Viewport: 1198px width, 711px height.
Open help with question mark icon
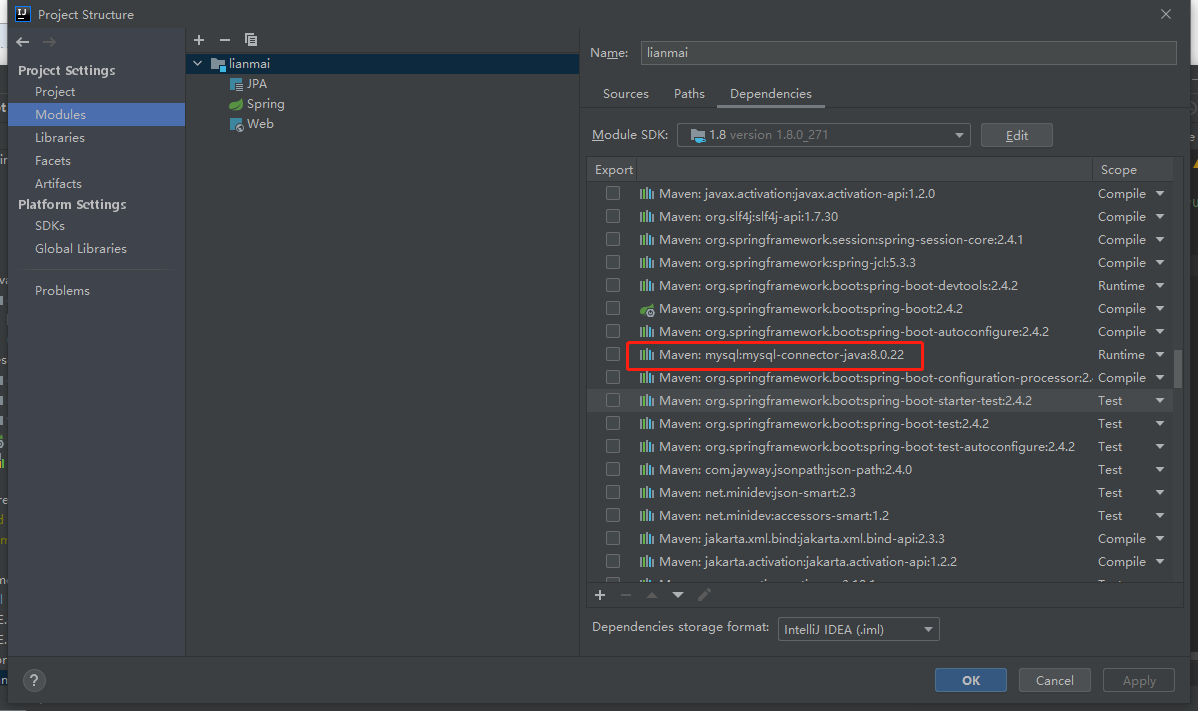tap(34, 680)
